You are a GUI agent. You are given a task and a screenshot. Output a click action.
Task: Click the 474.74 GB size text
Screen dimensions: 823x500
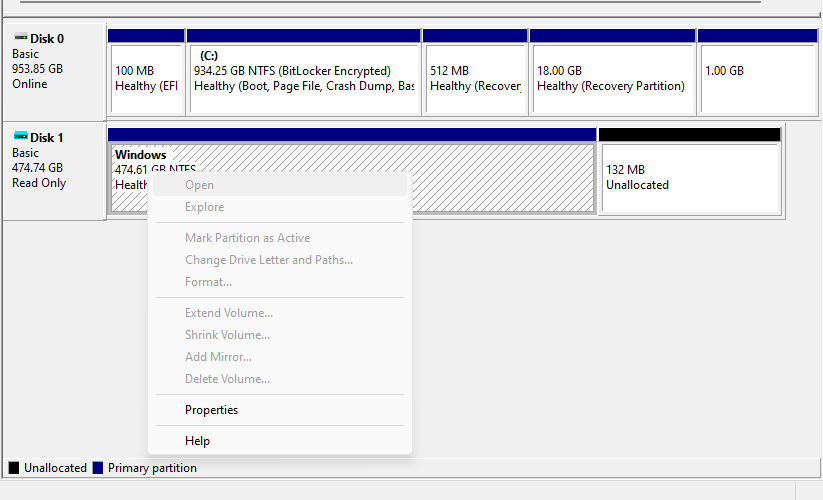37,168
